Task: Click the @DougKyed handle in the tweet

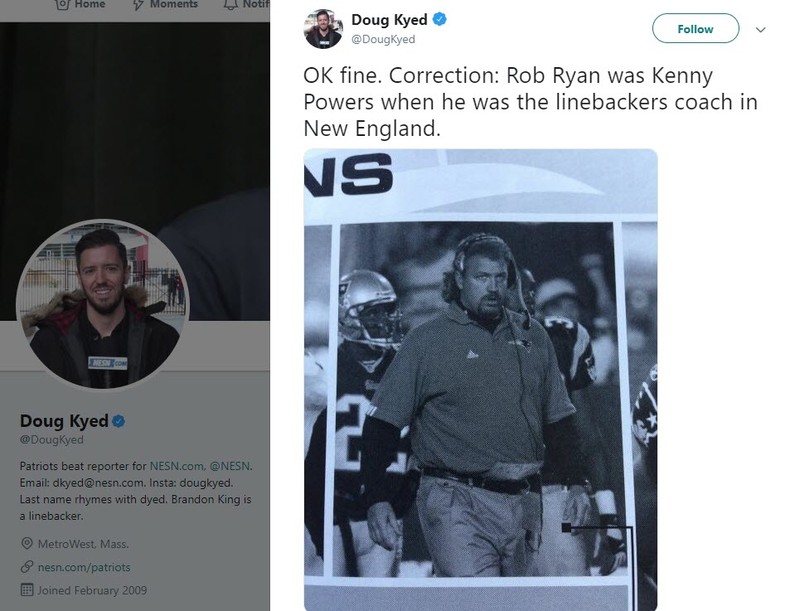Action: pyautogui.click(x=383, y=39)
